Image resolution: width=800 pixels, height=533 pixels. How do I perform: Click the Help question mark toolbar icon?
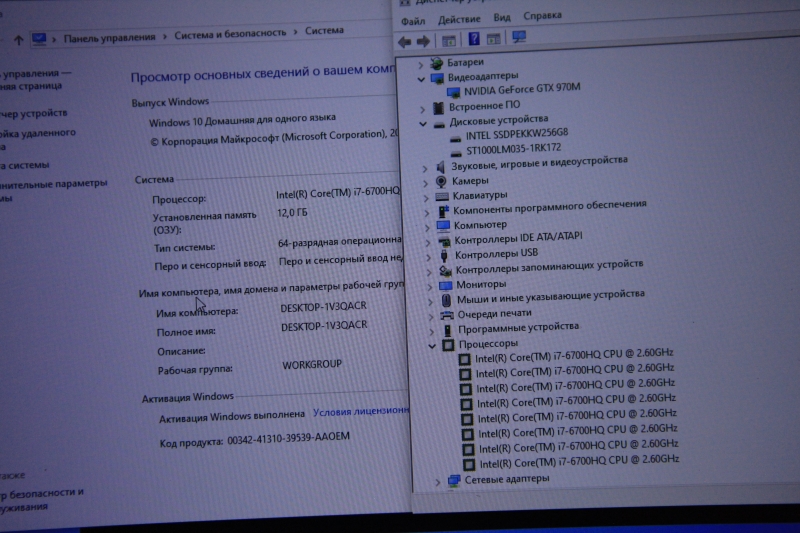tap(474, 39)
